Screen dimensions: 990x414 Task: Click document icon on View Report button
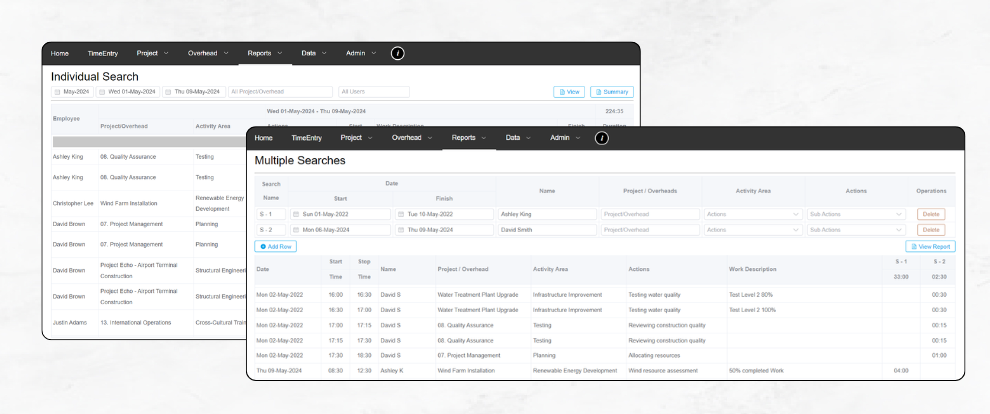[914, 246]
